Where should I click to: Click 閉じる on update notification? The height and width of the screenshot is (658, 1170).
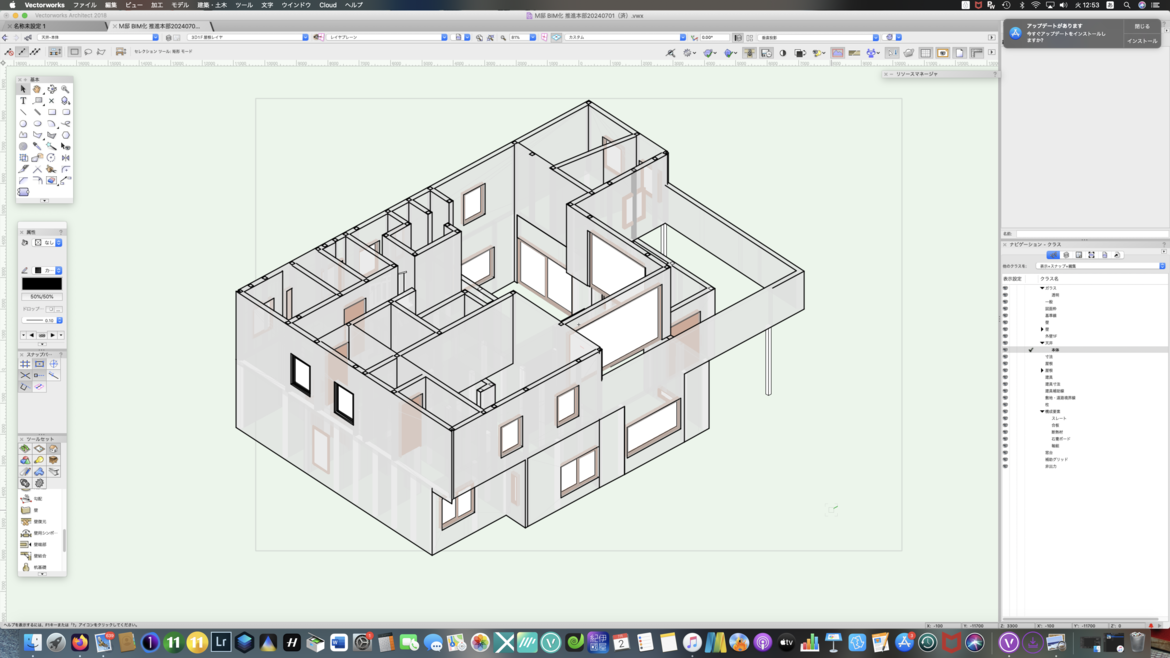point(1141,27)
